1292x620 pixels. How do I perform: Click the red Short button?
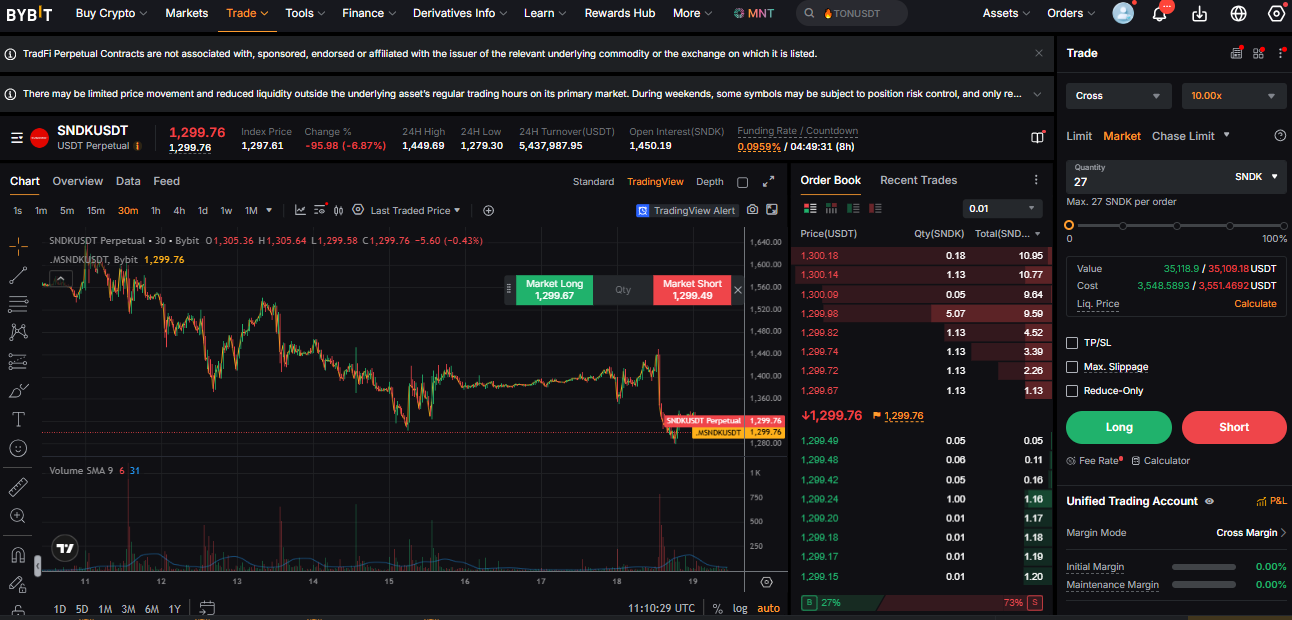[x=1234, y=427]
